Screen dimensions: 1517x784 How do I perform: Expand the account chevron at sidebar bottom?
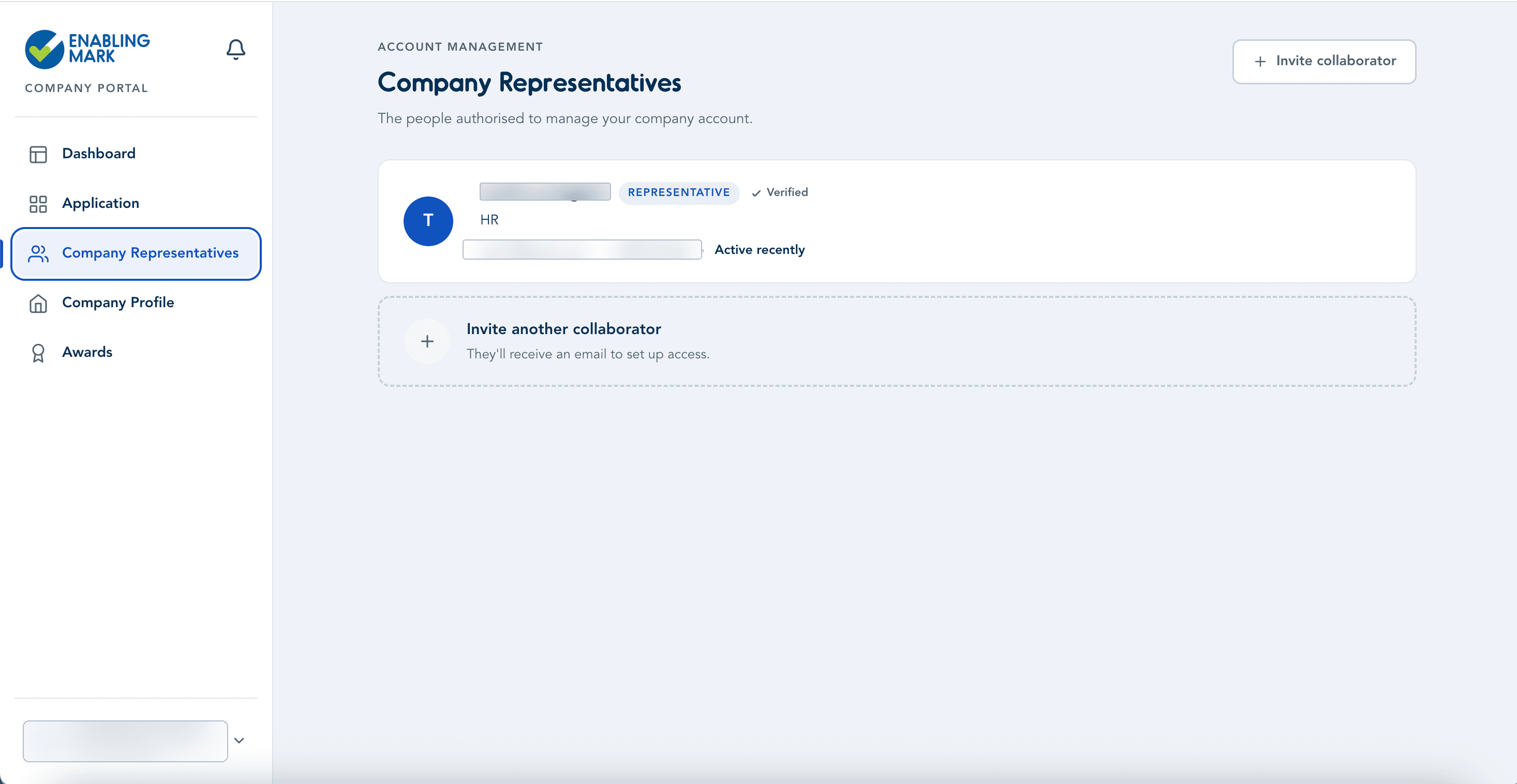coord(239,741)
